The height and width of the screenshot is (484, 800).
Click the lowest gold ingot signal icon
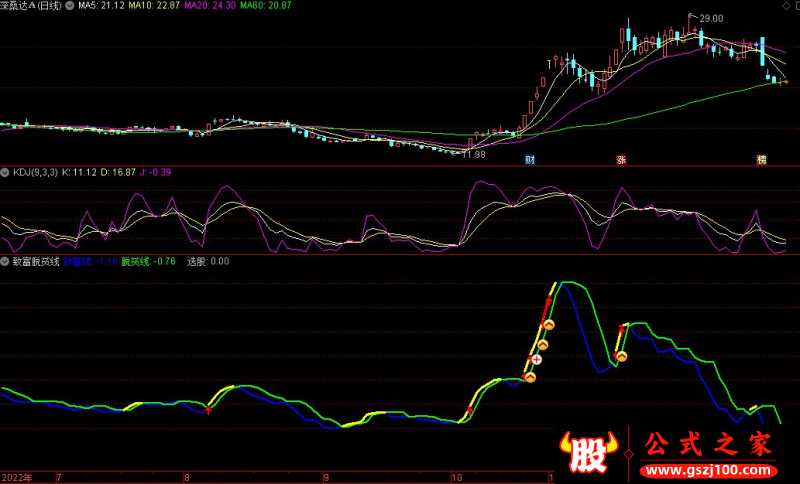(530, 377)
